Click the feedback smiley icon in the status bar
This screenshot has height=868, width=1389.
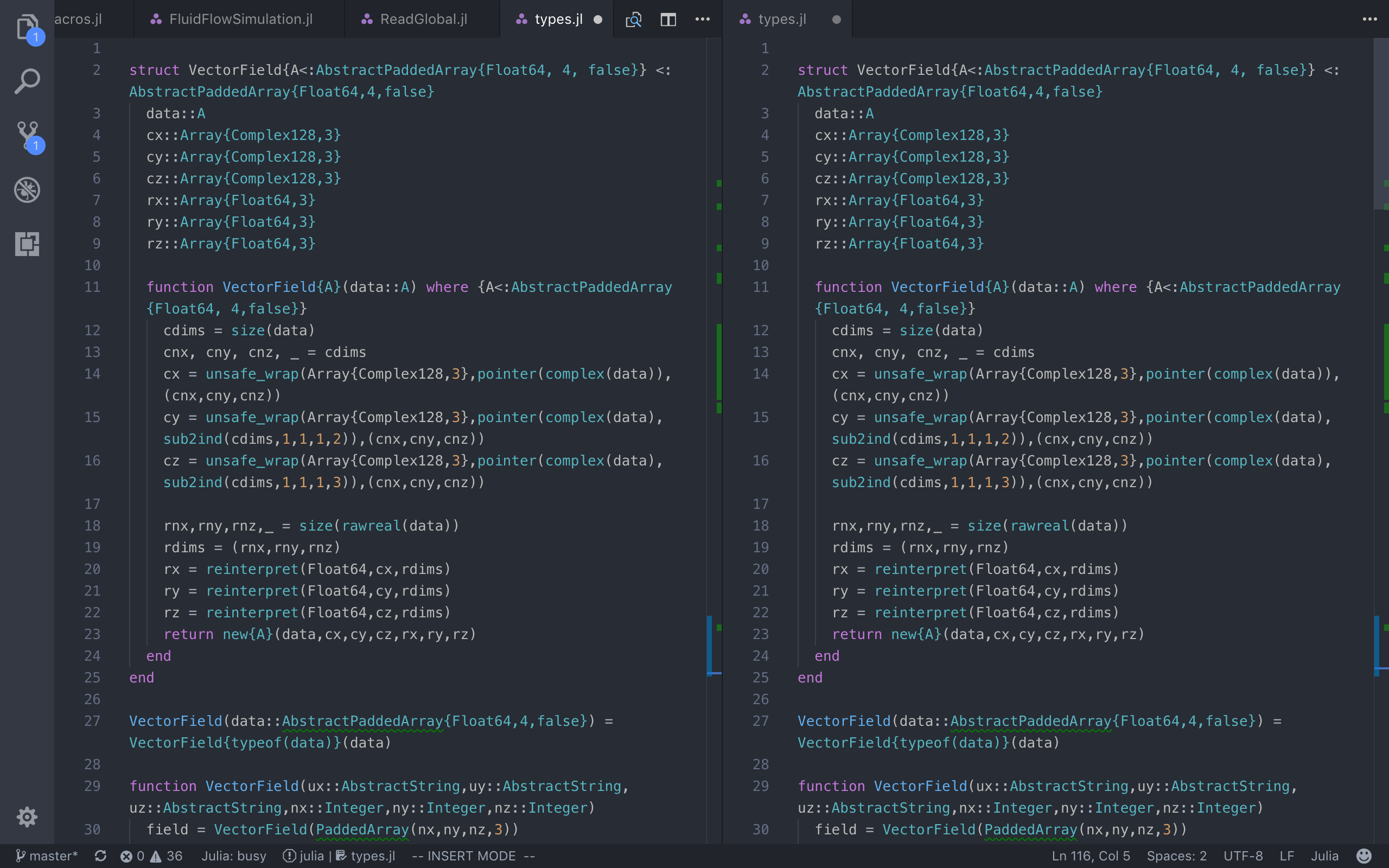click(1363, 856)
